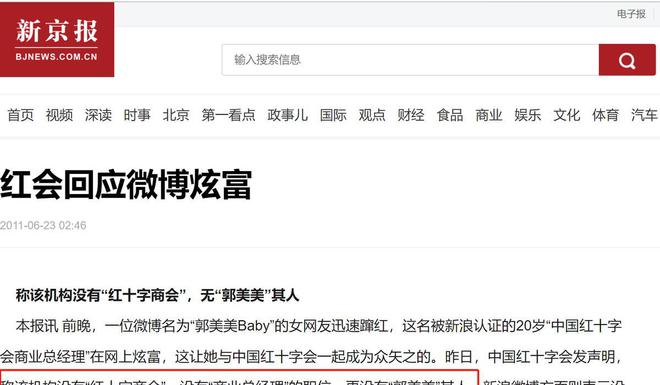Open the 财经 finance section
The image size is (660, 385).
[x=411, y=114]
